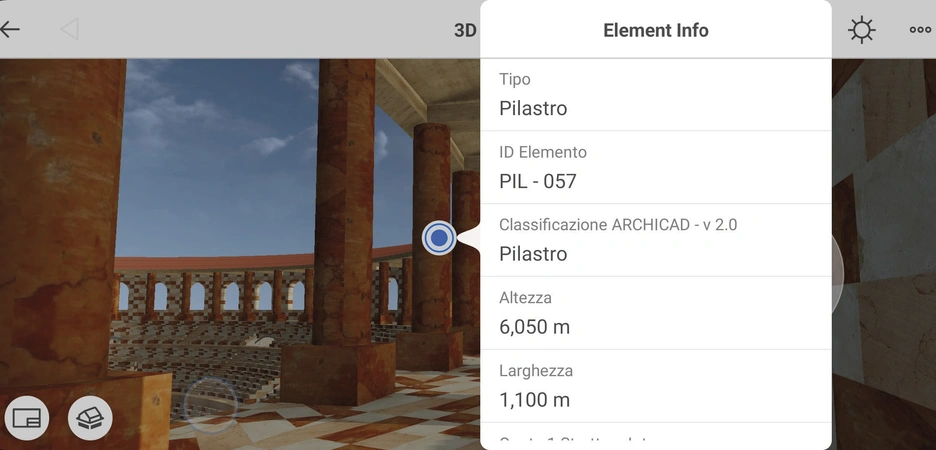Image resolution: width=936 pixels, height=450 pixels.
Task: Select the Altezza 6,050 m row
Action: [655, 313]
